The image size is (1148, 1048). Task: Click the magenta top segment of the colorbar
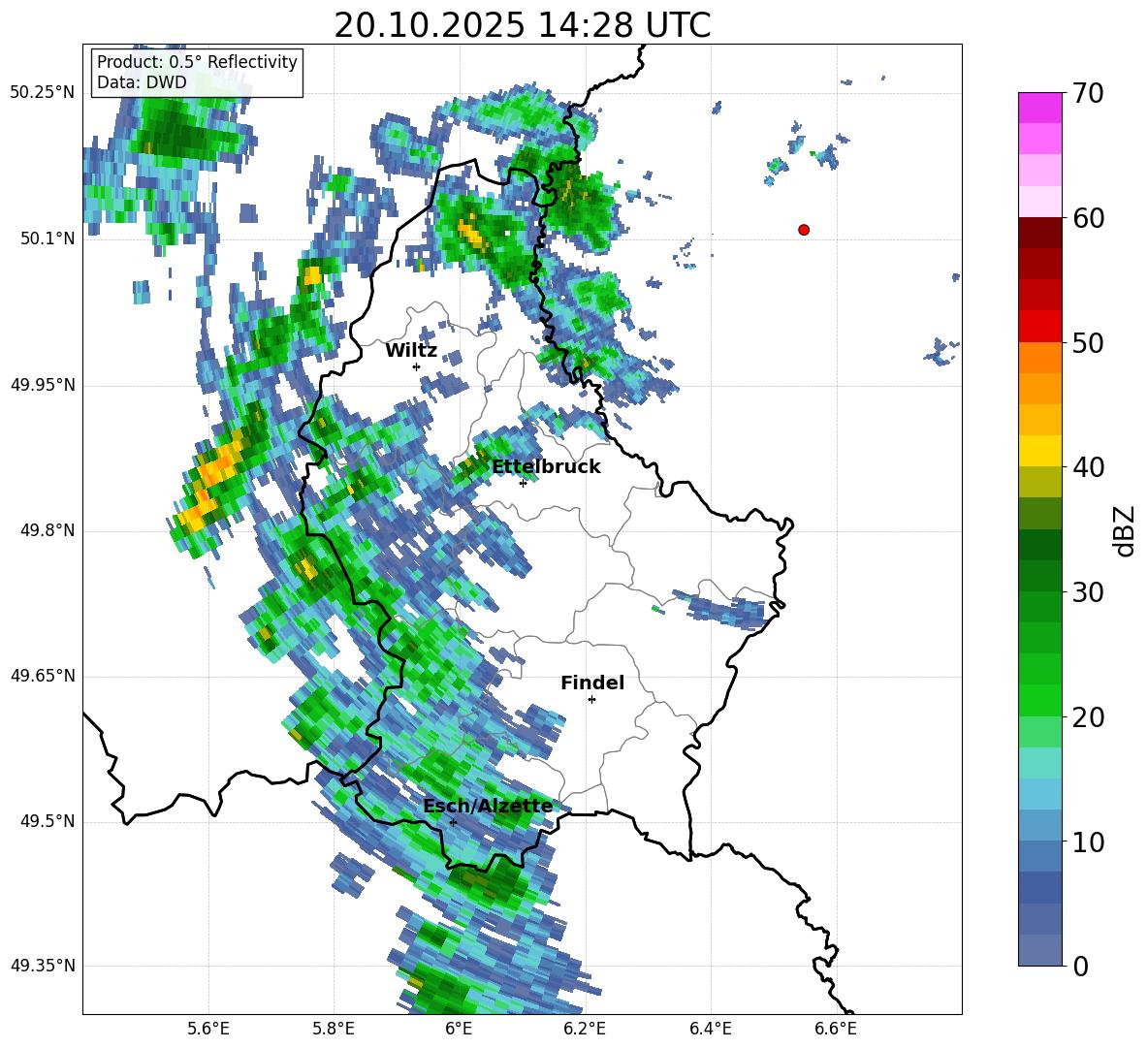[x=1039, y=108]
